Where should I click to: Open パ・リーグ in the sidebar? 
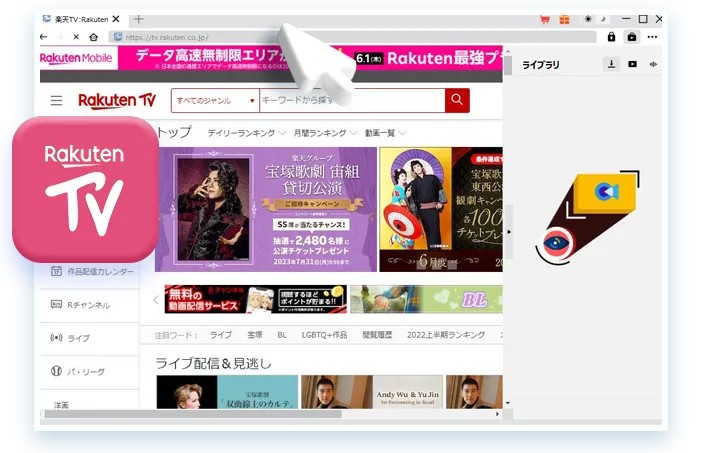pyautogui.click(x=89, y=372)
